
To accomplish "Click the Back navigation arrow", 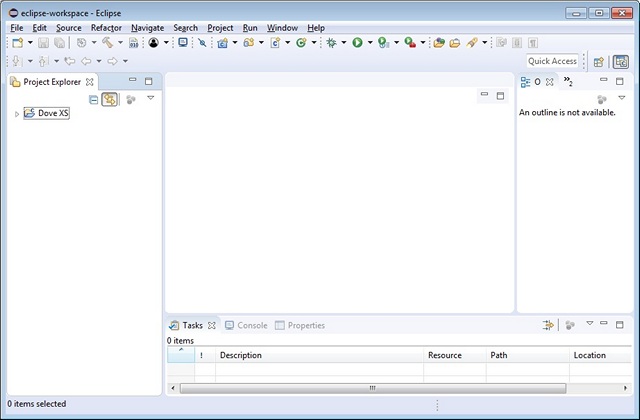I will tap(86, 61).
